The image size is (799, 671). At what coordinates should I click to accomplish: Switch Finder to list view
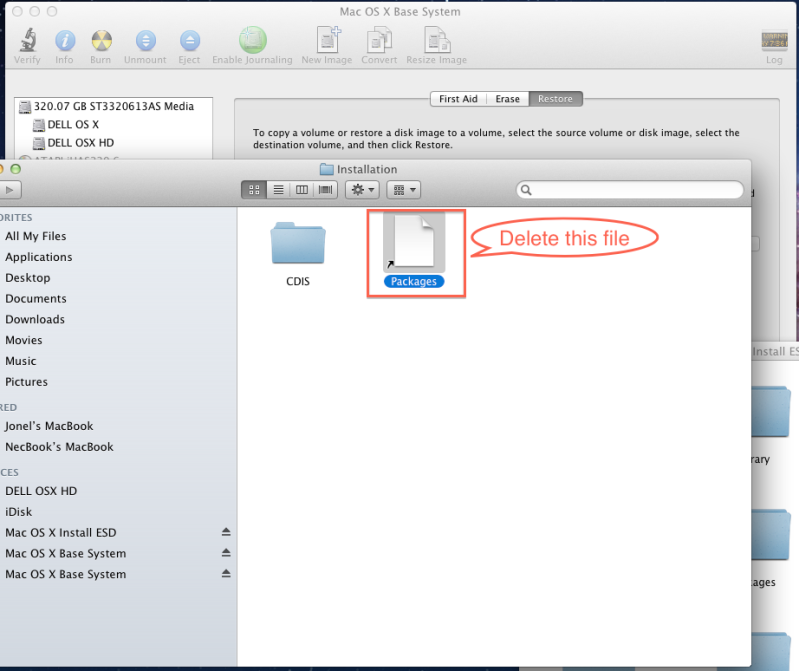[x=278, y=190]
